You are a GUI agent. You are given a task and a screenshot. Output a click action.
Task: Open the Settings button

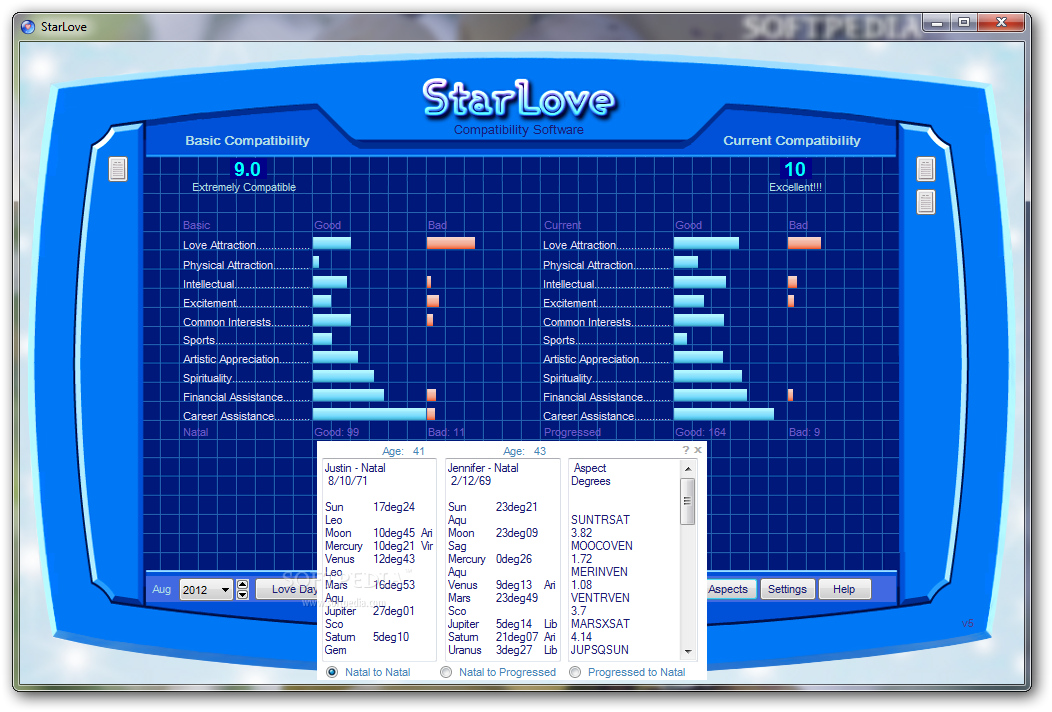[x=788, y=589]
